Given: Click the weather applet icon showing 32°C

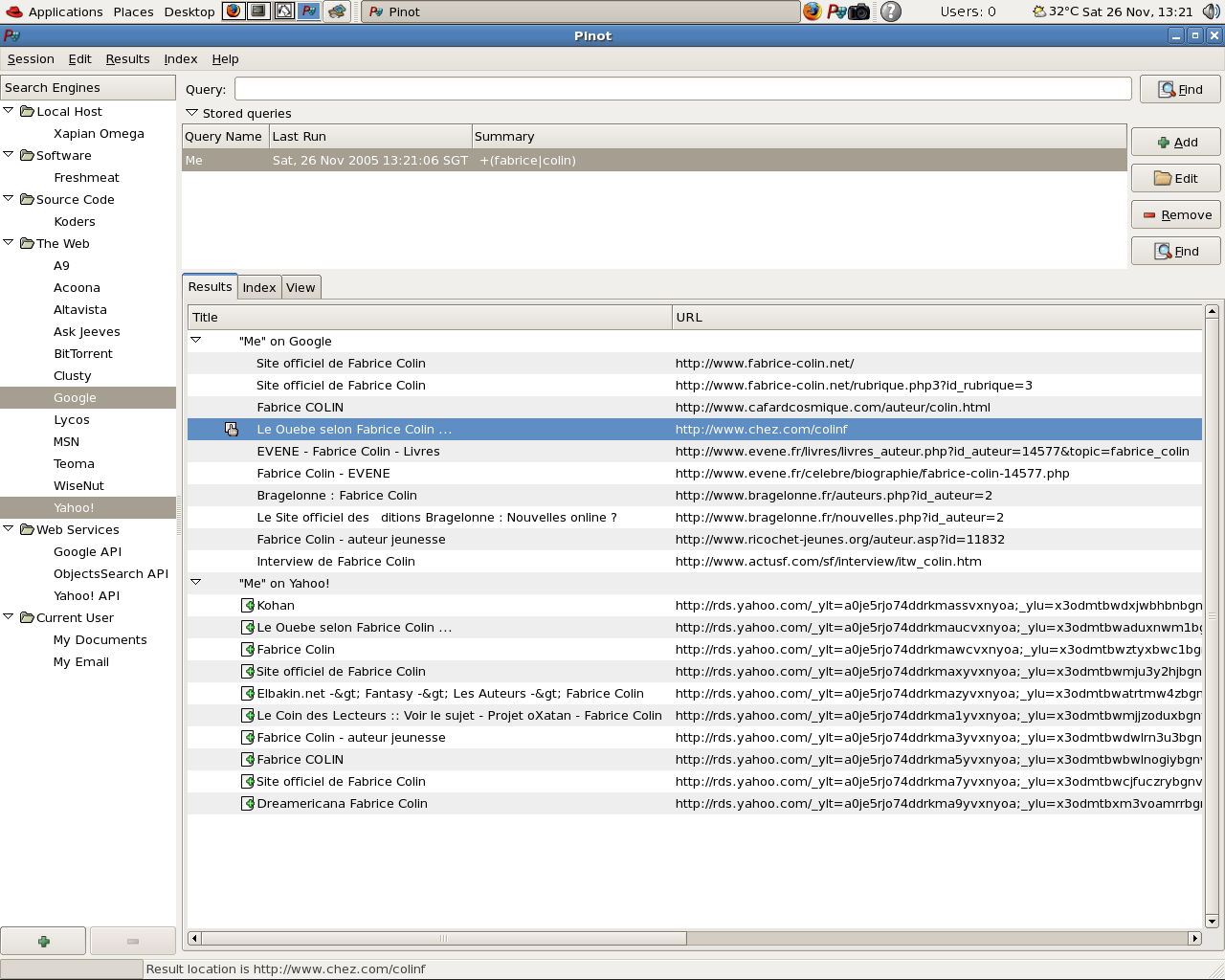Looking at the screenshot, I should (x=1039, y=11).
